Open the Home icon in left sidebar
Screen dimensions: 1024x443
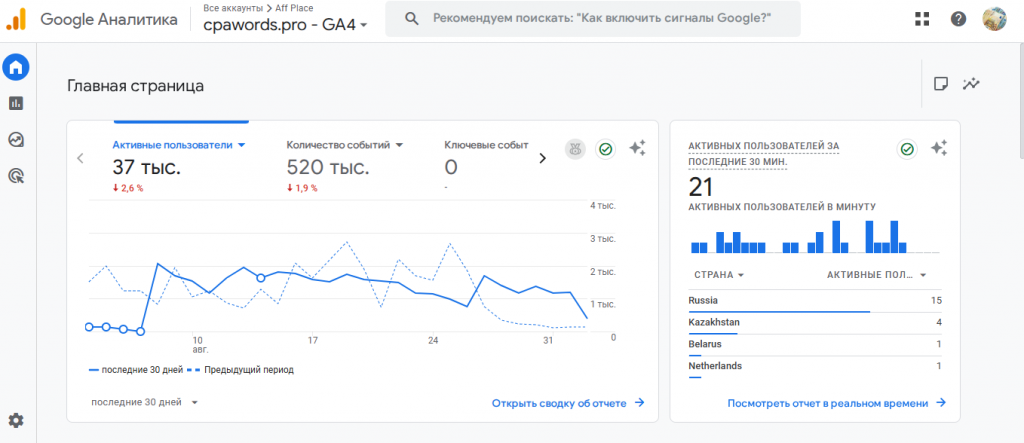(16, 67)
